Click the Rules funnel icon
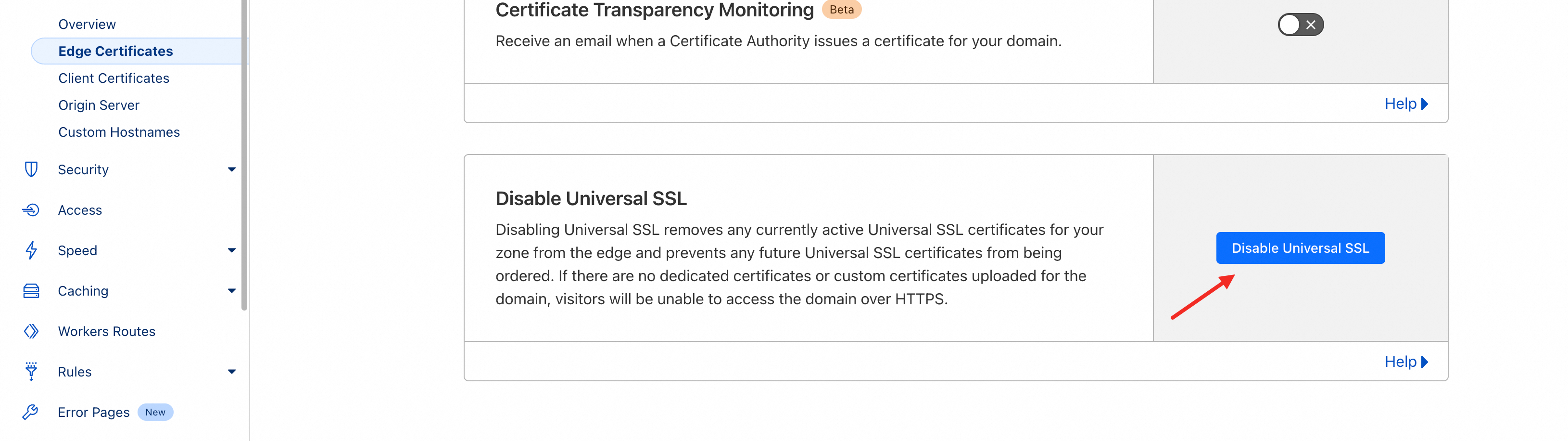This screenshot has height=441, width=1568. [31, 372]
